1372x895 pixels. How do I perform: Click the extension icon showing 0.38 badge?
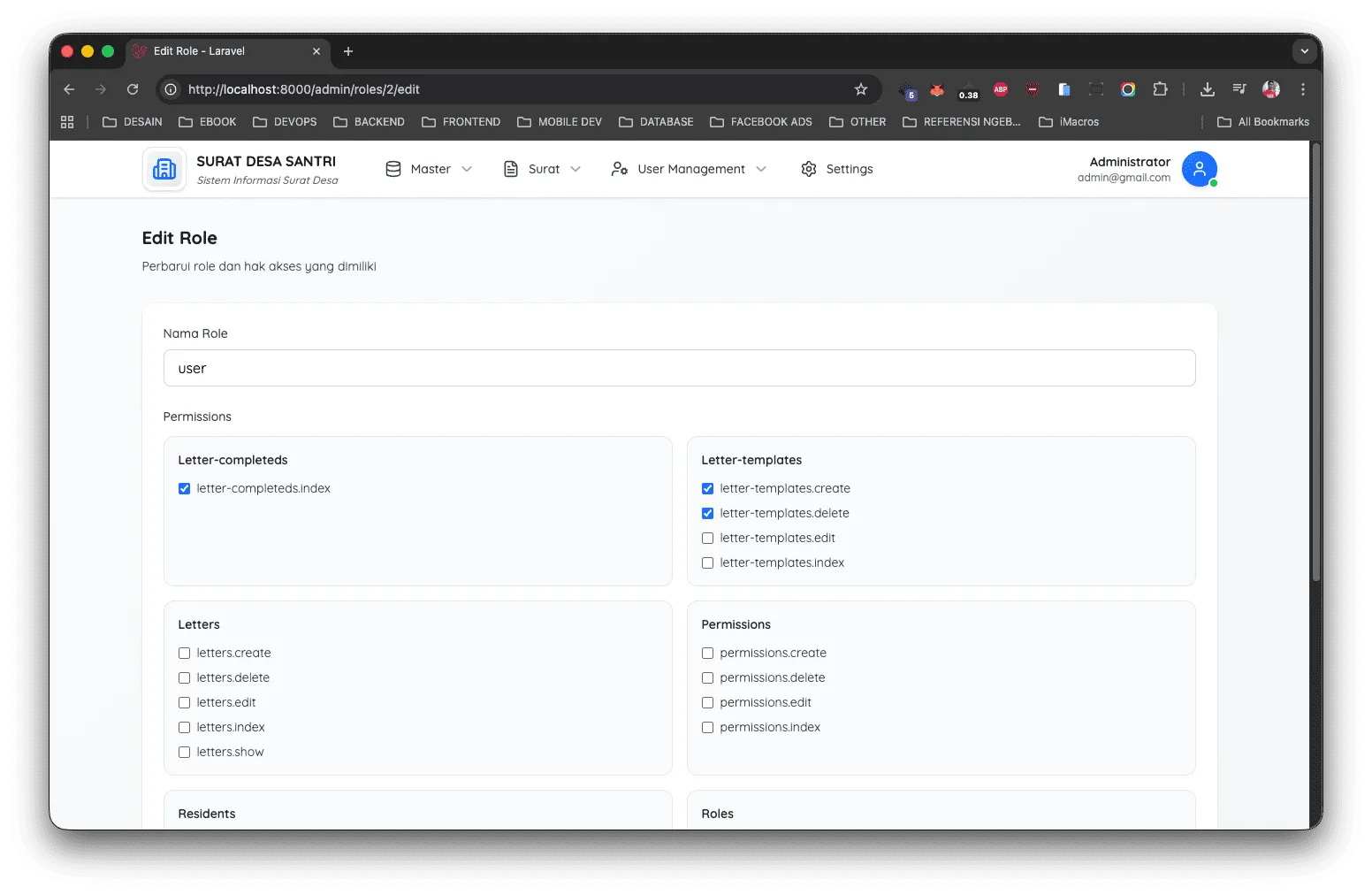[969, 90]
